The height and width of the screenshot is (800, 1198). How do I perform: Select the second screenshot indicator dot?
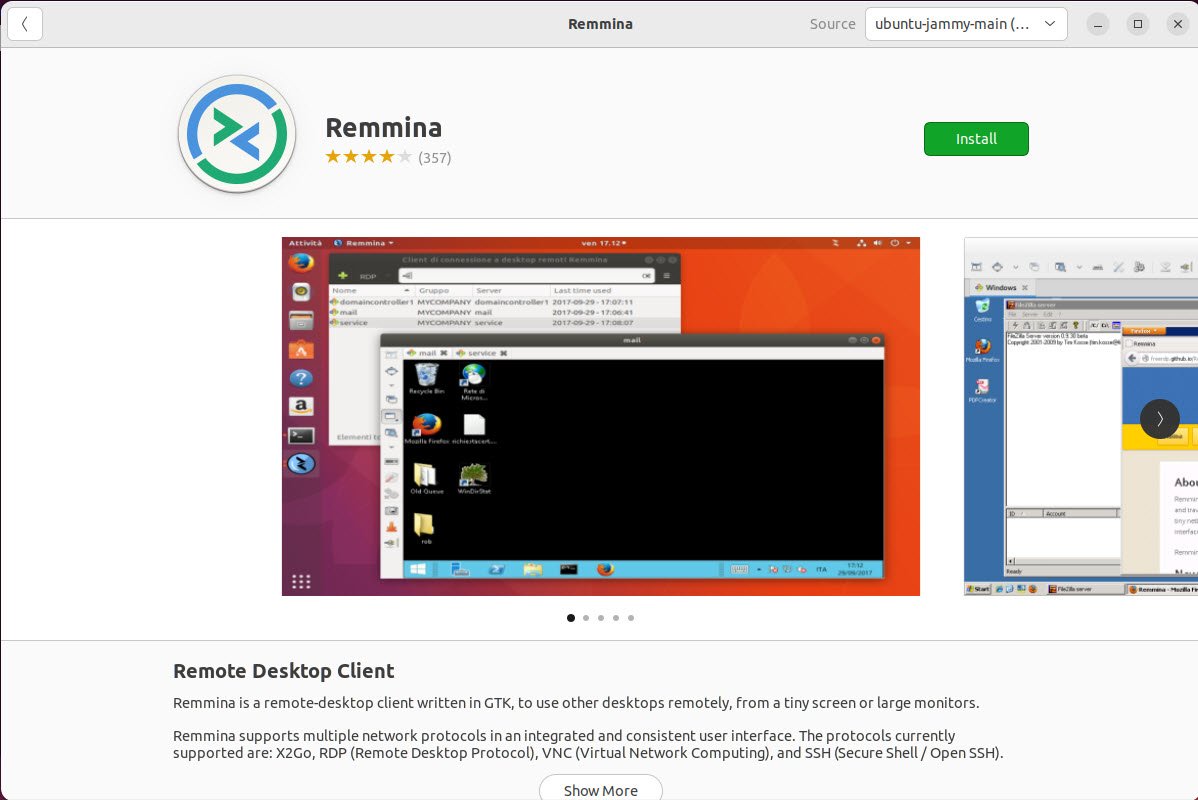586,618
